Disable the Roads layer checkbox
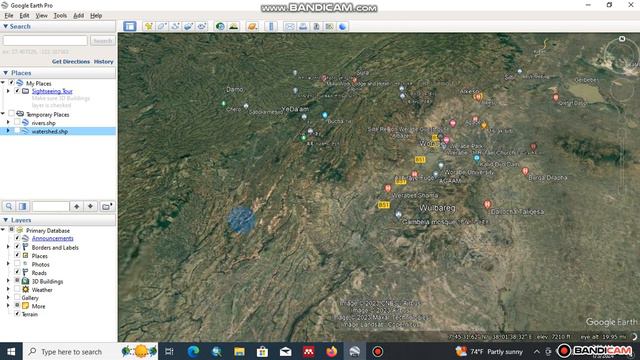The width and height of the screenshot is (640, 360). (x=17, y=272)
